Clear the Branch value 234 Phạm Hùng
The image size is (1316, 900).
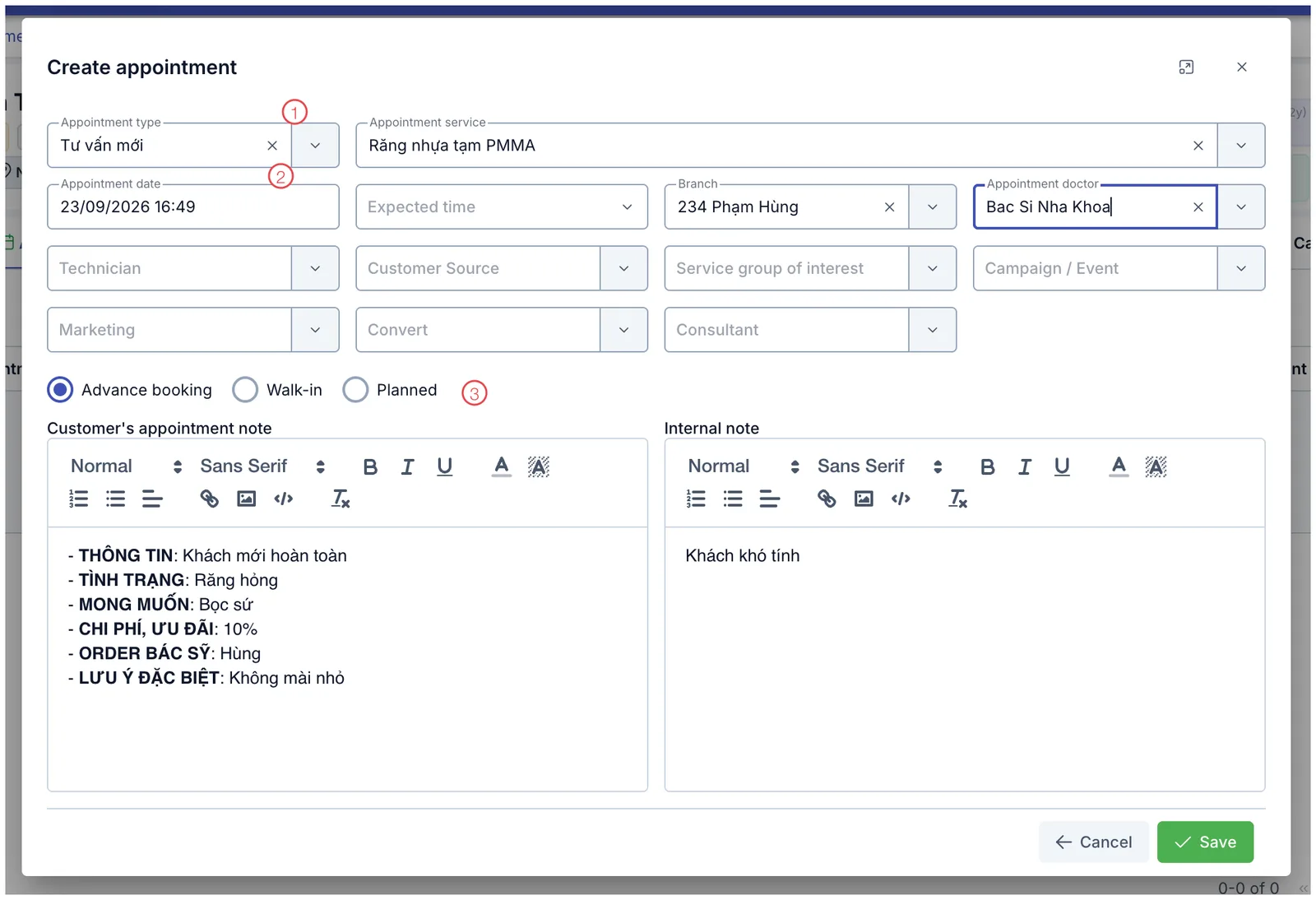click(x=889, y=207)
